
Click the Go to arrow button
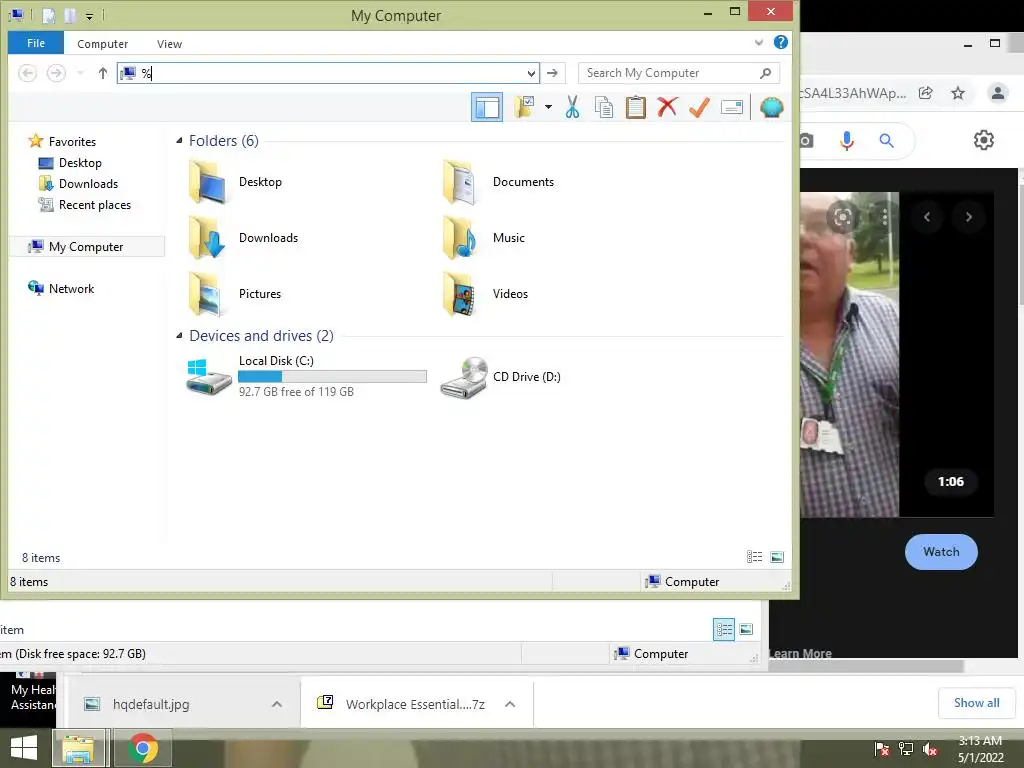(x=552, y=73)
